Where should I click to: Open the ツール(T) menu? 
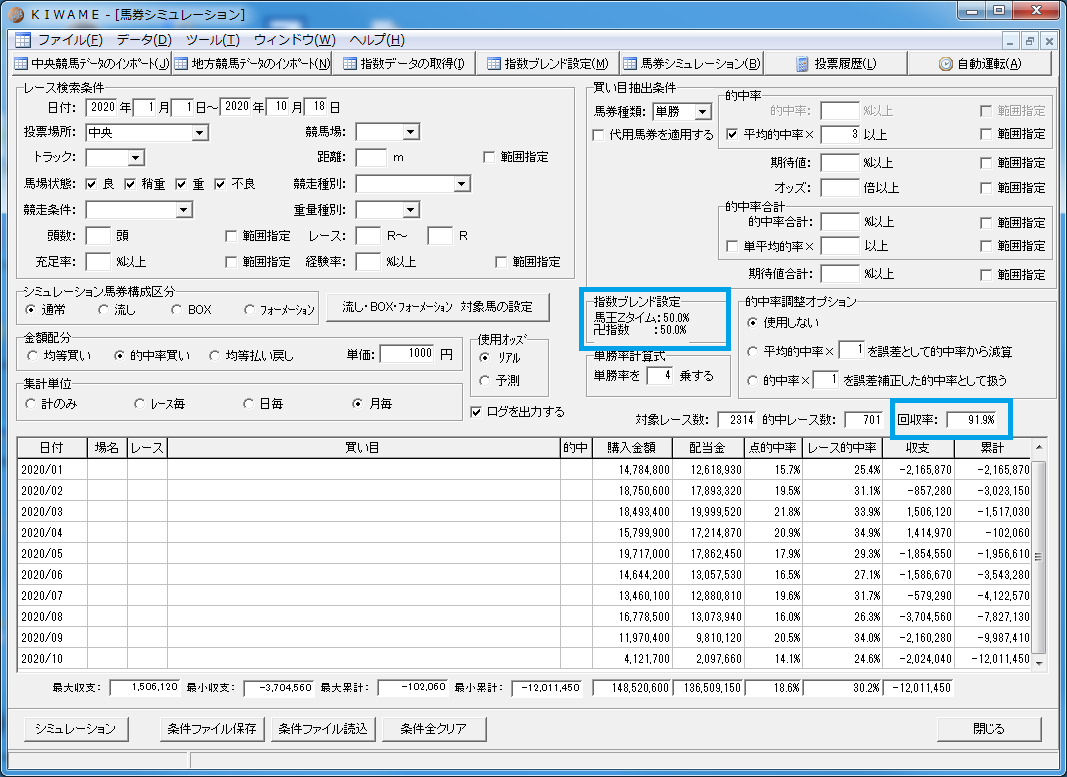(213, 40)
